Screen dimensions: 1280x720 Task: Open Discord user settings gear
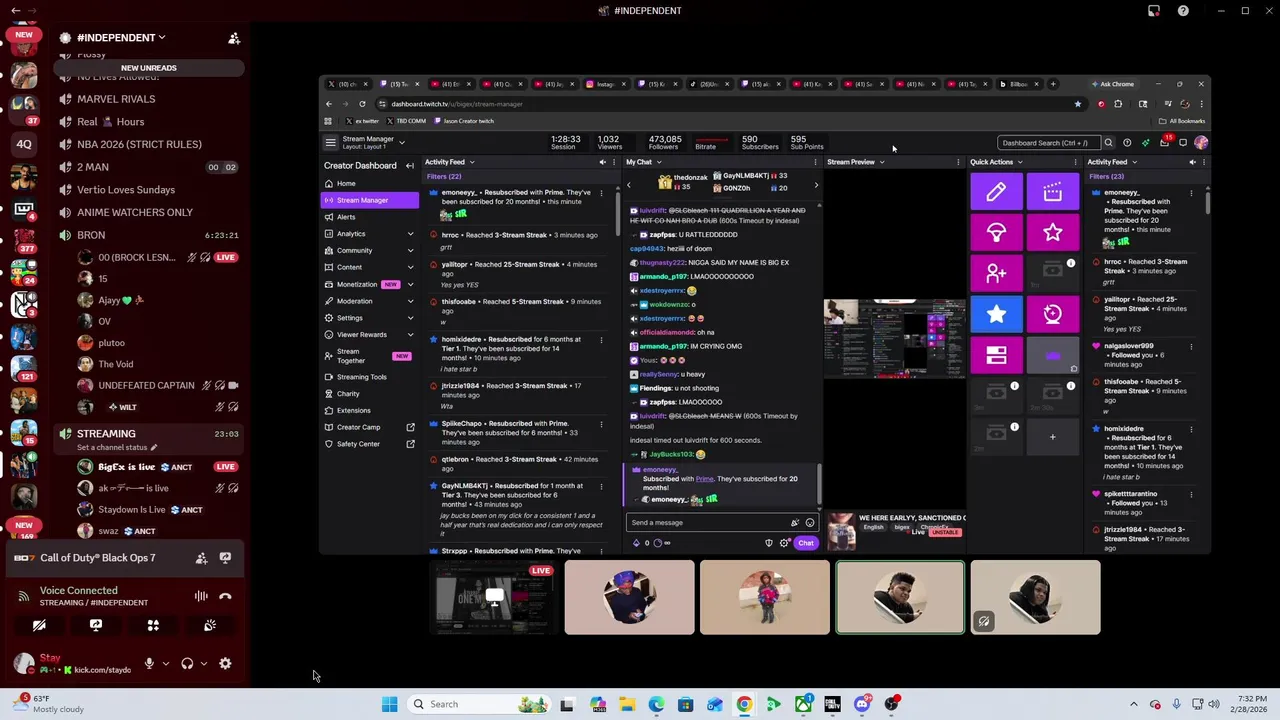[225, 663]
